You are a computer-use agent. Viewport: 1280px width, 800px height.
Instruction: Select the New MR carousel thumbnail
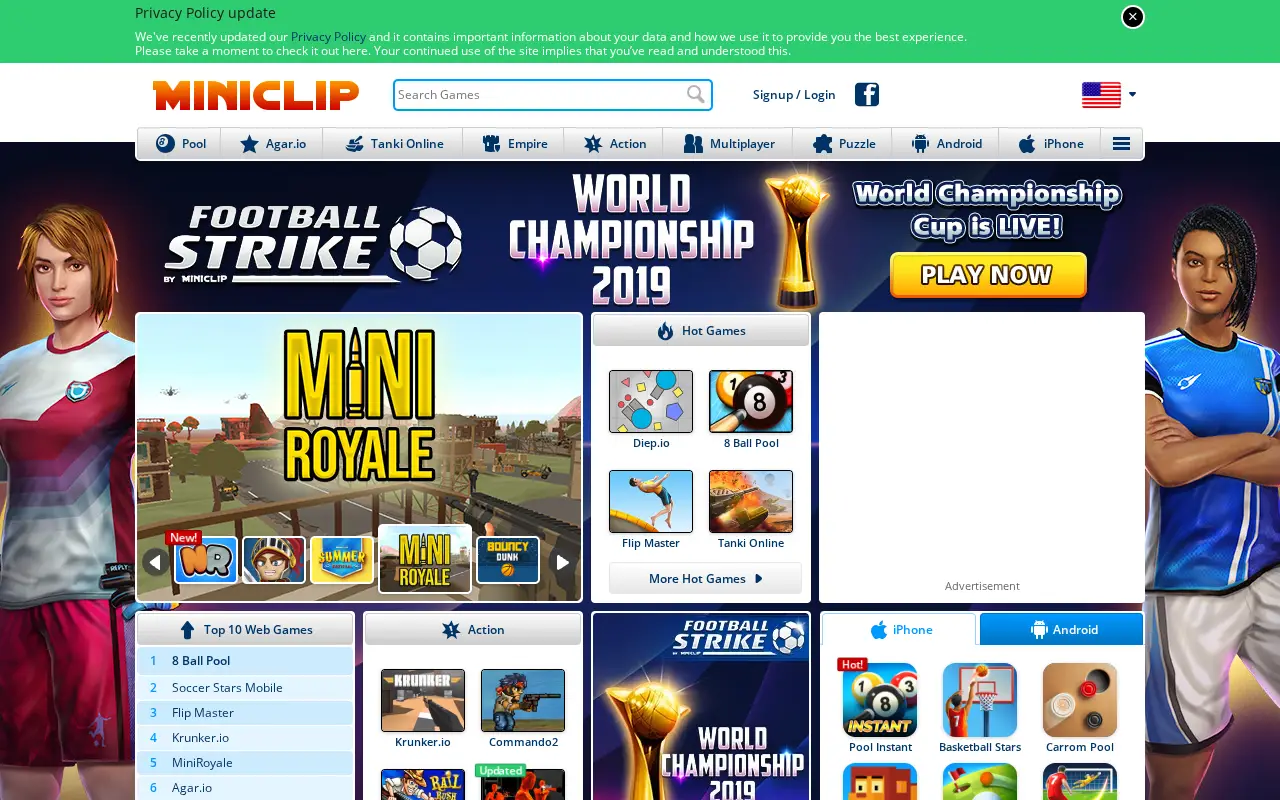coord(206,560)
